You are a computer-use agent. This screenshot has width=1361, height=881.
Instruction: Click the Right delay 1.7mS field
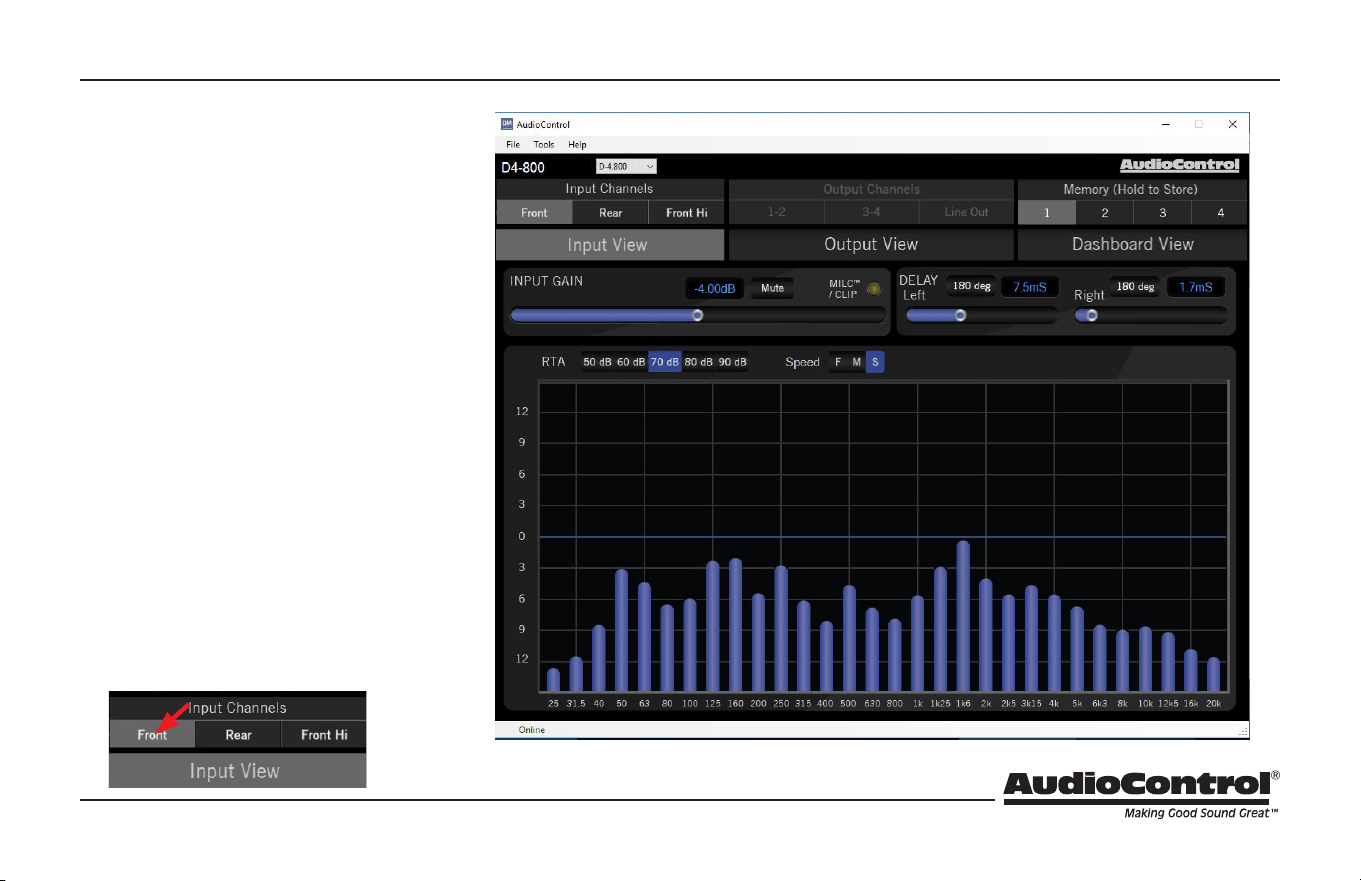(x=1195, y=287)
